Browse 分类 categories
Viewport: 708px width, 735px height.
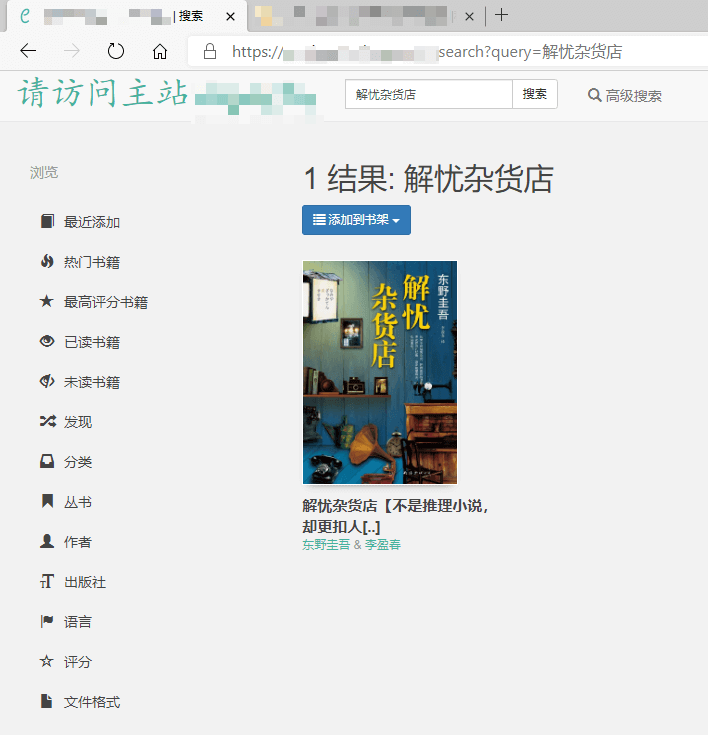coord(78,462)
